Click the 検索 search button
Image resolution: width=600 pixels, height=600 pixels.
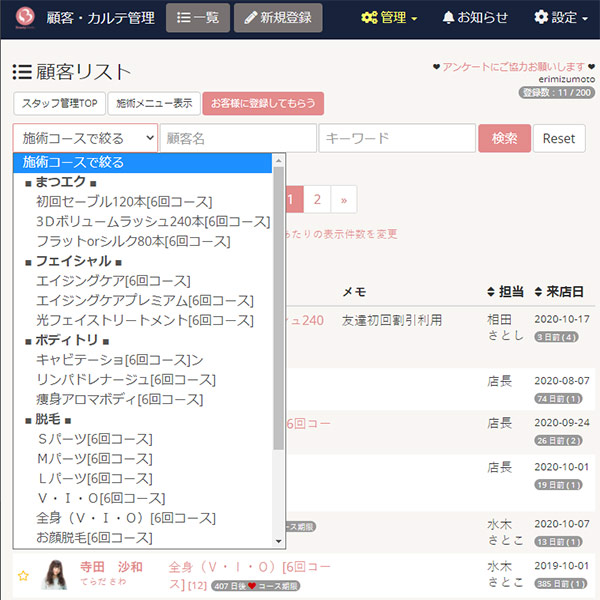pyautogui.click(x=504, y=138)
